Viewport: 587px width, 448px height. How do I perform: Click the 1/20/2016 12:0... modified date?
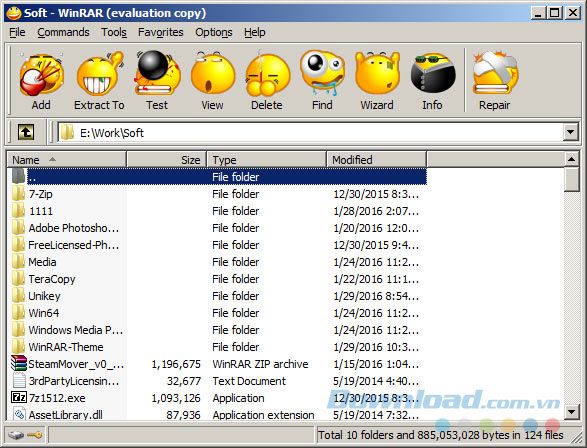(376, 228)
